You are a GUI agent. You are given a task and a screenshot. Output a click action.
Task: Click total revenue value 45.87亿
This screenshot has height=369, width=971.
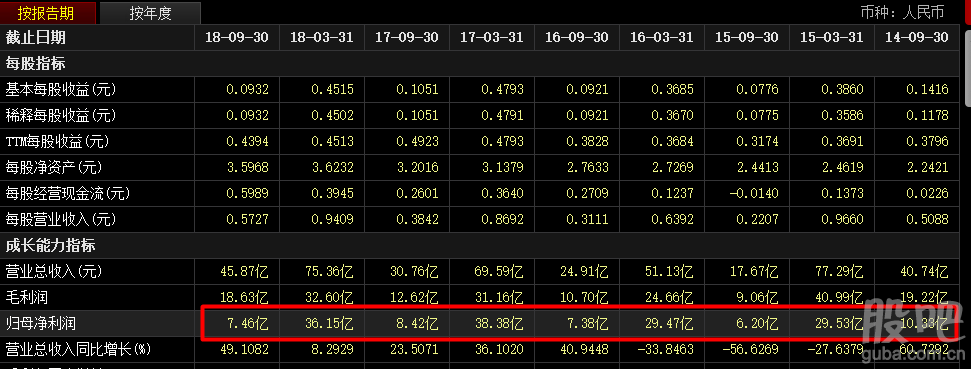pyautogui.click(x=245, y=271)
